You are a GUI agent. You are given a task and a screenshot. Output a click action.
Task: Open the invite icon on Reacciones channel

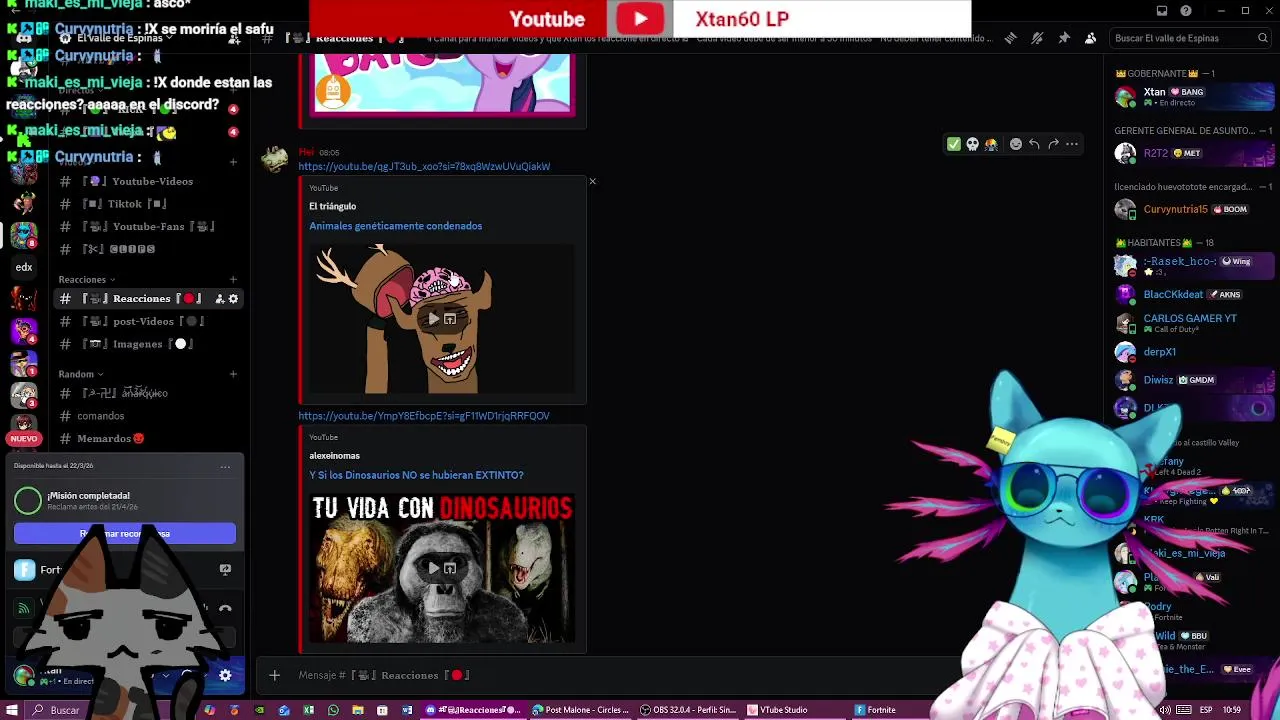(219, 299)
